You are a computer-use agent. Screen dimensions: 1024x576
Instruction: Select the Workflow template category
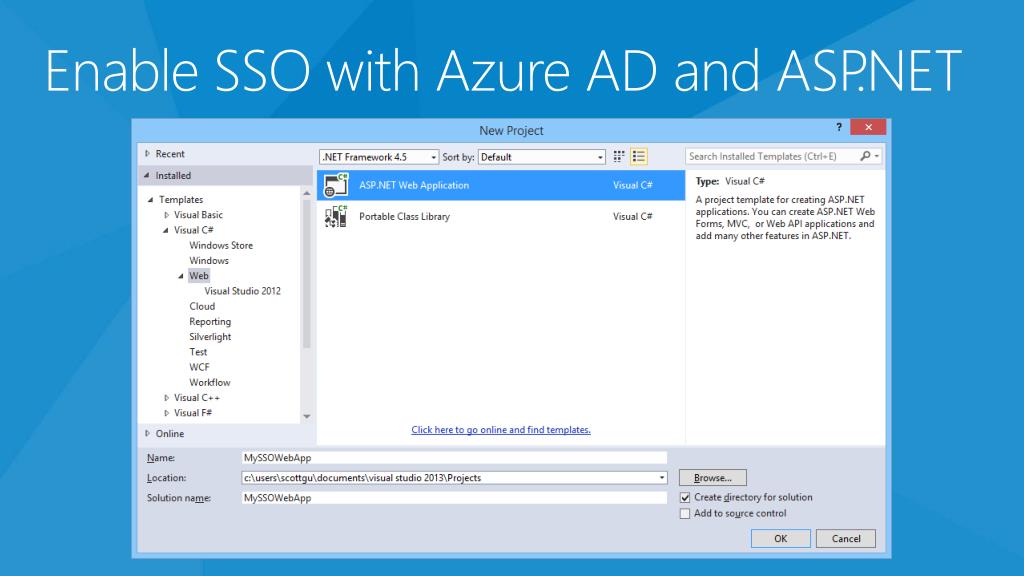pyautogui.click(x=210, y=383)
